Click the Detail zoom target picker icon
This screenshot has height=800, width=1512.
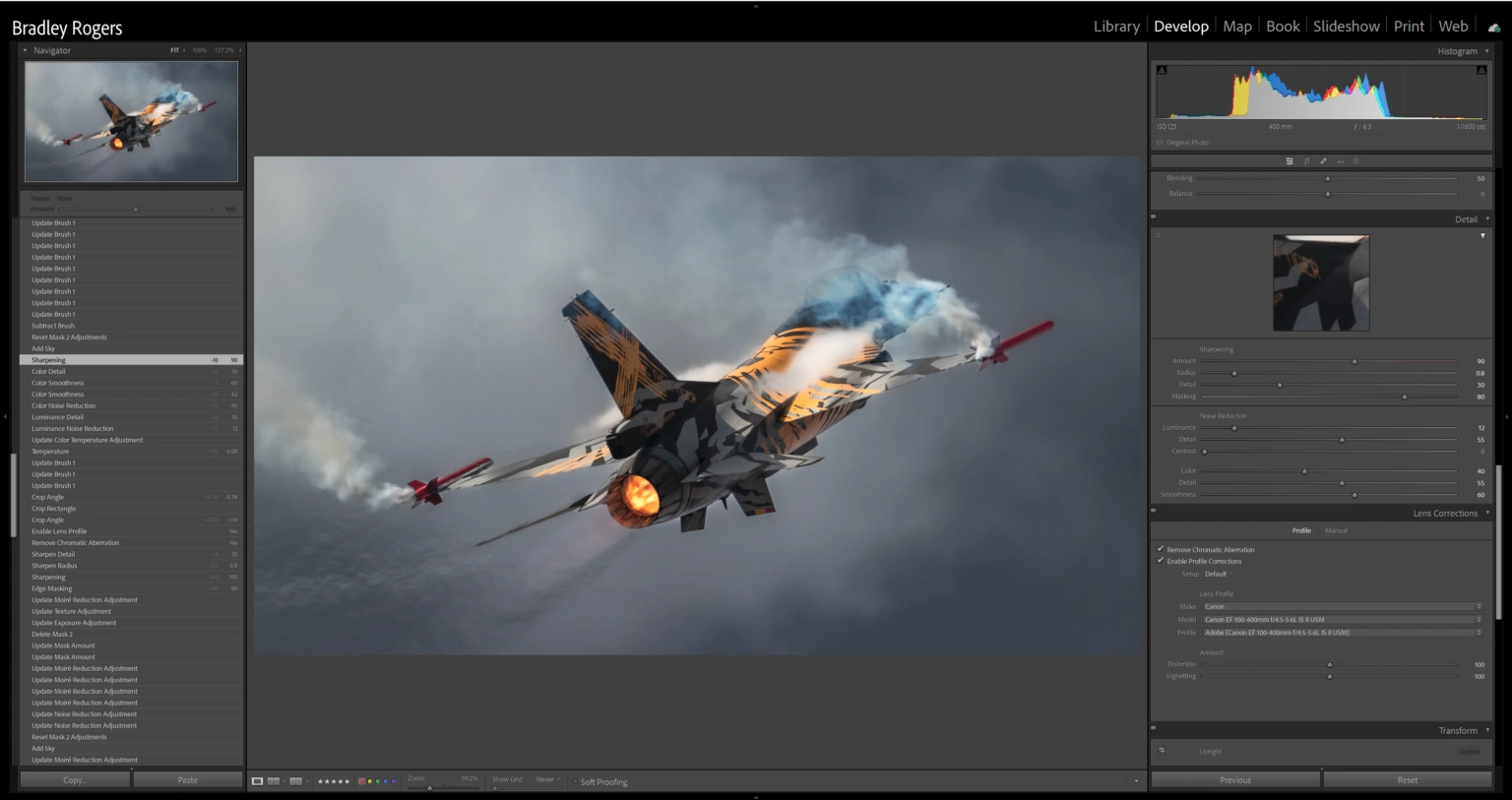click(x=1159, y=235)
